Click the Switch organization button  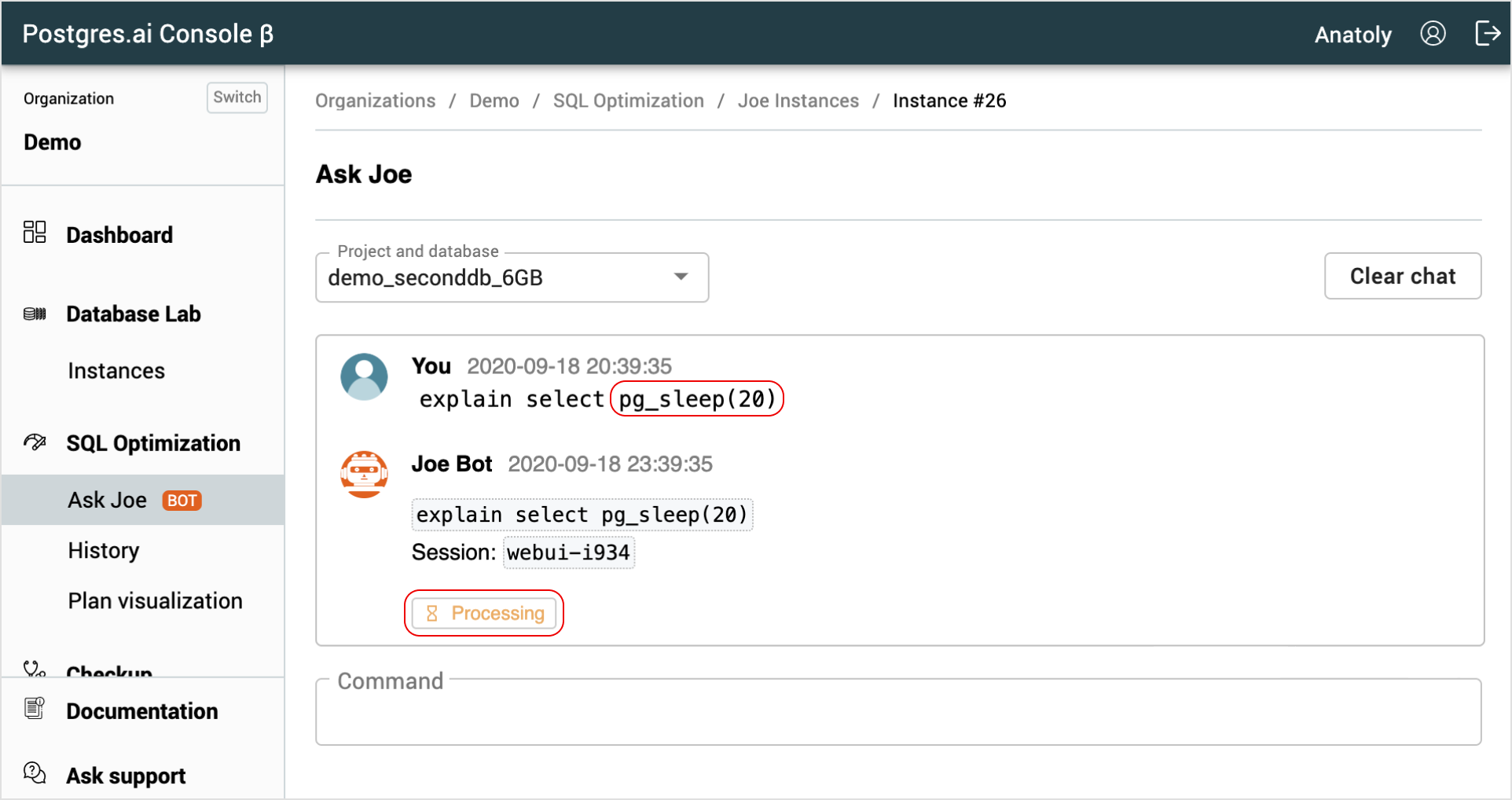(237, 97)
